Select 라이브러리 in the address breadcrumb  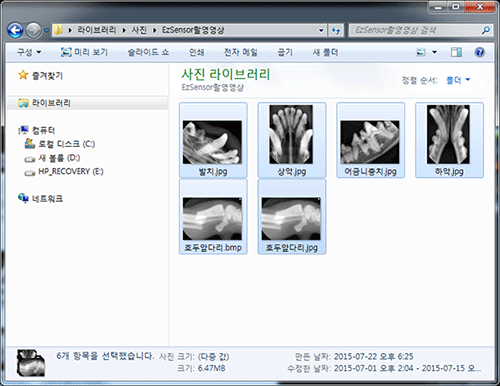[x=97, y=30]
